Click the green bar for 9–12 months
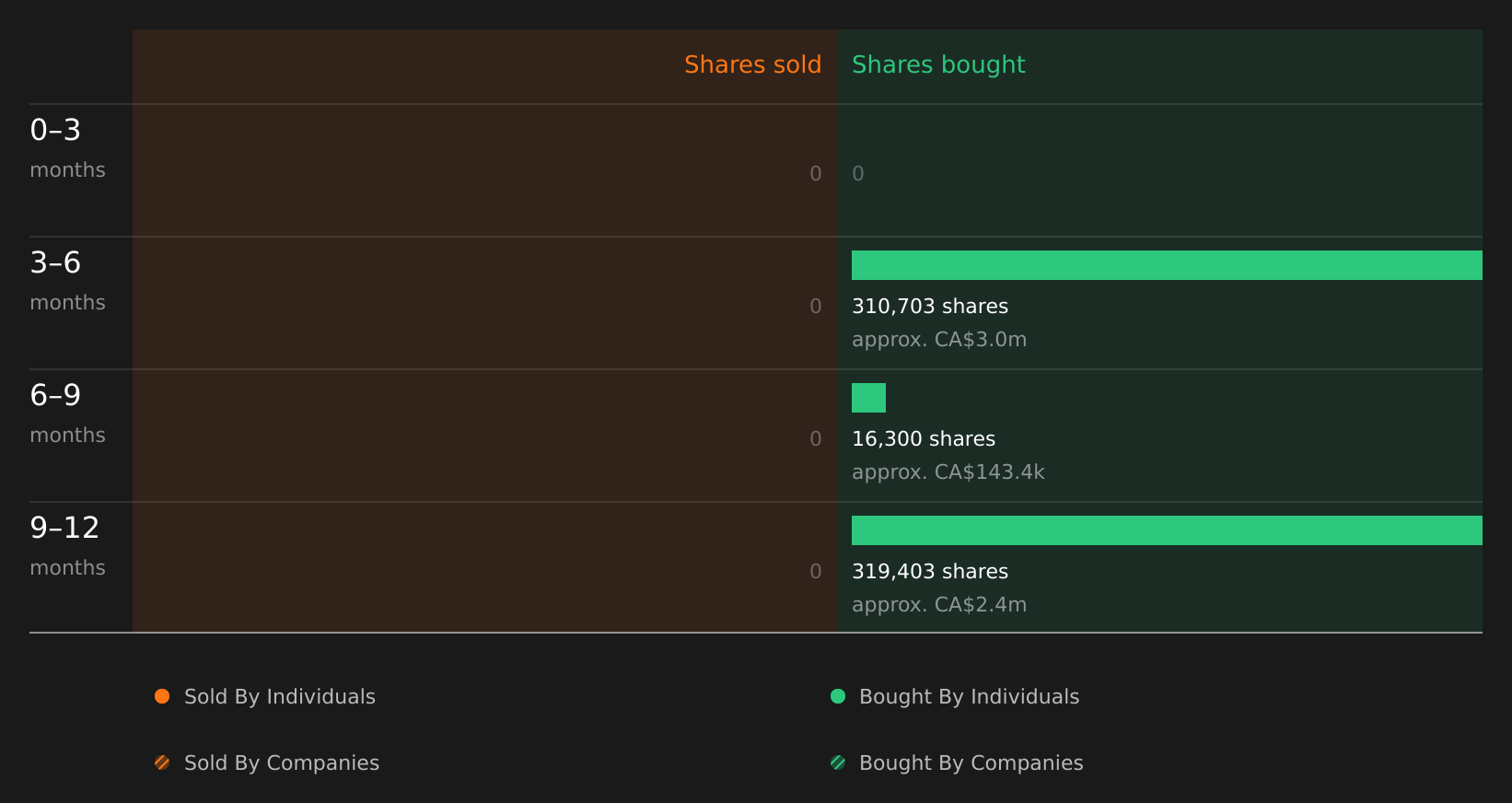This screenshot has height=803, width=1512. [1167, 530]
